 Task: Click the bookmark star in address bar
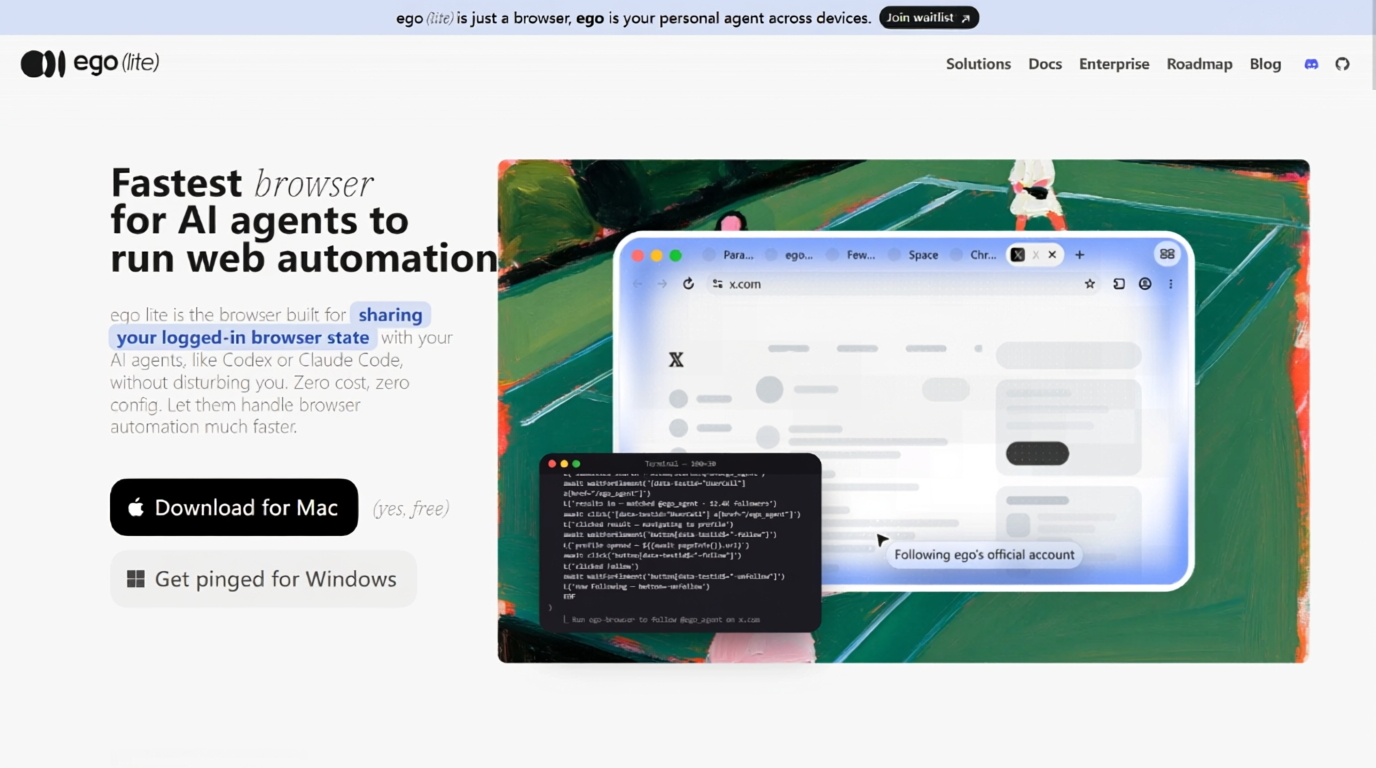(1090, 284)
